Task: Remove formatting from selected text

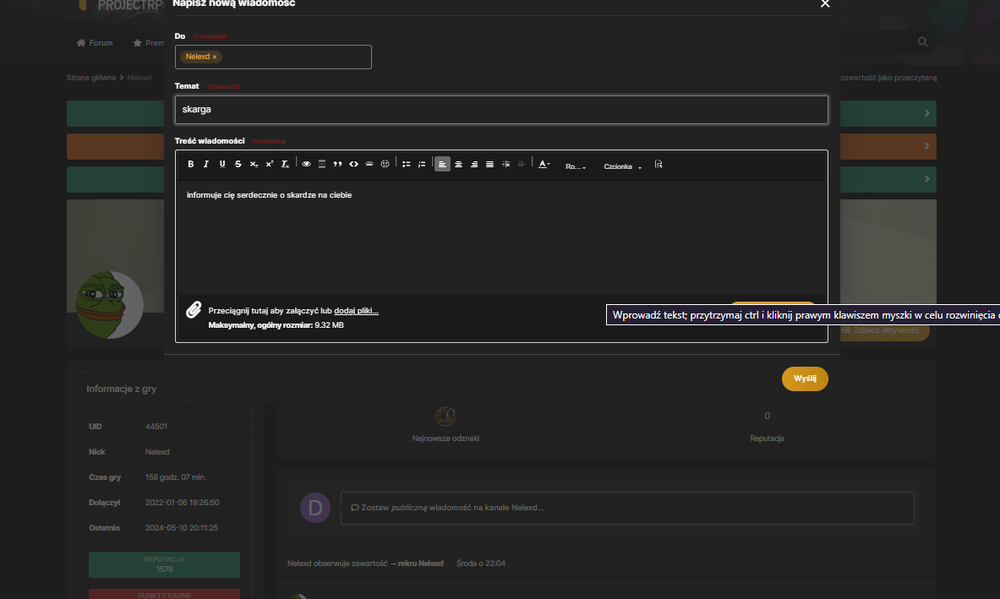Action: click(285, 165)
